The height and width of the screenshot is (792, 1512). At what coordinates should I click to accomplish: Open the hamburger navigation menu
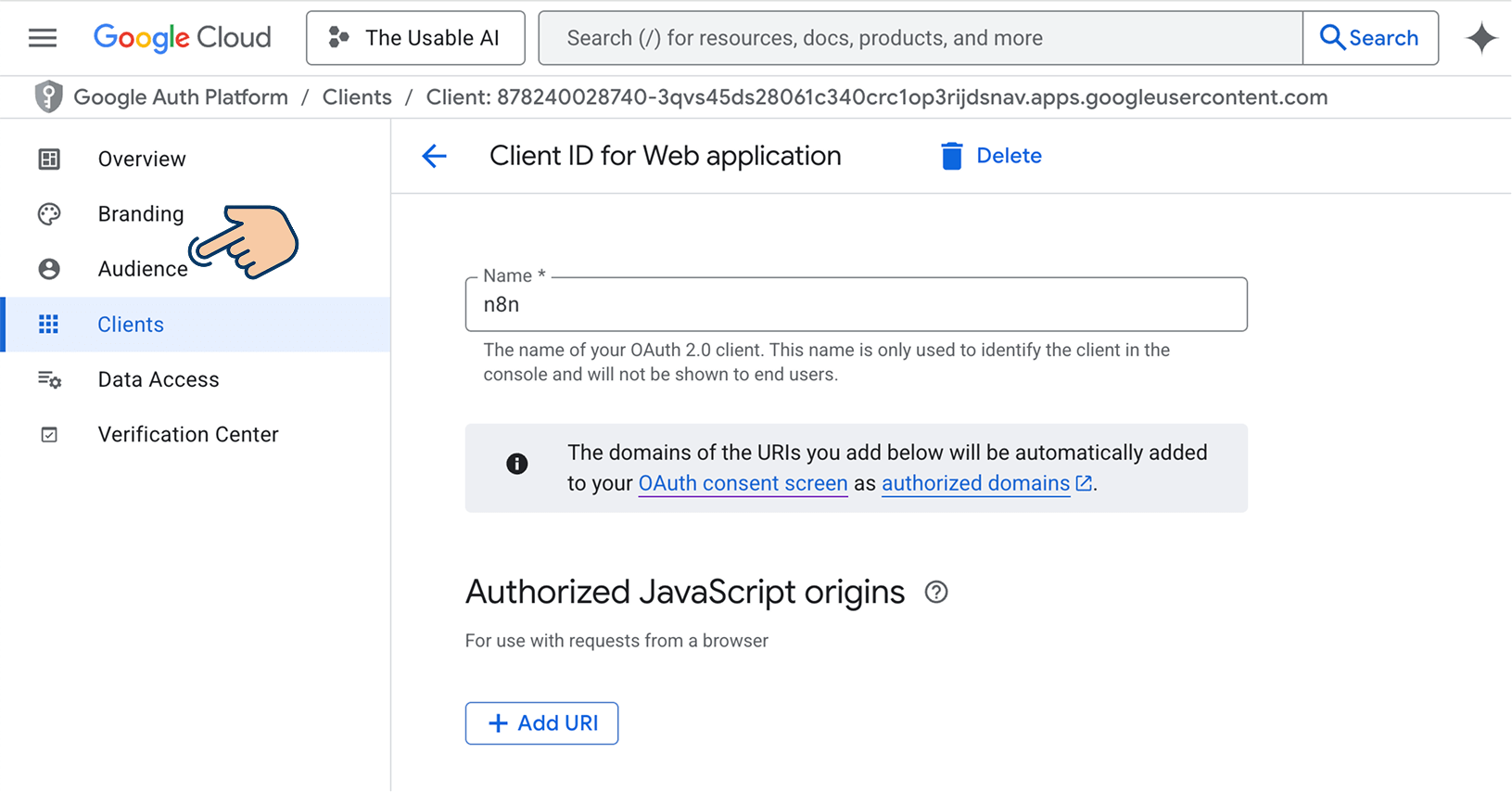(x=43, y=38)
